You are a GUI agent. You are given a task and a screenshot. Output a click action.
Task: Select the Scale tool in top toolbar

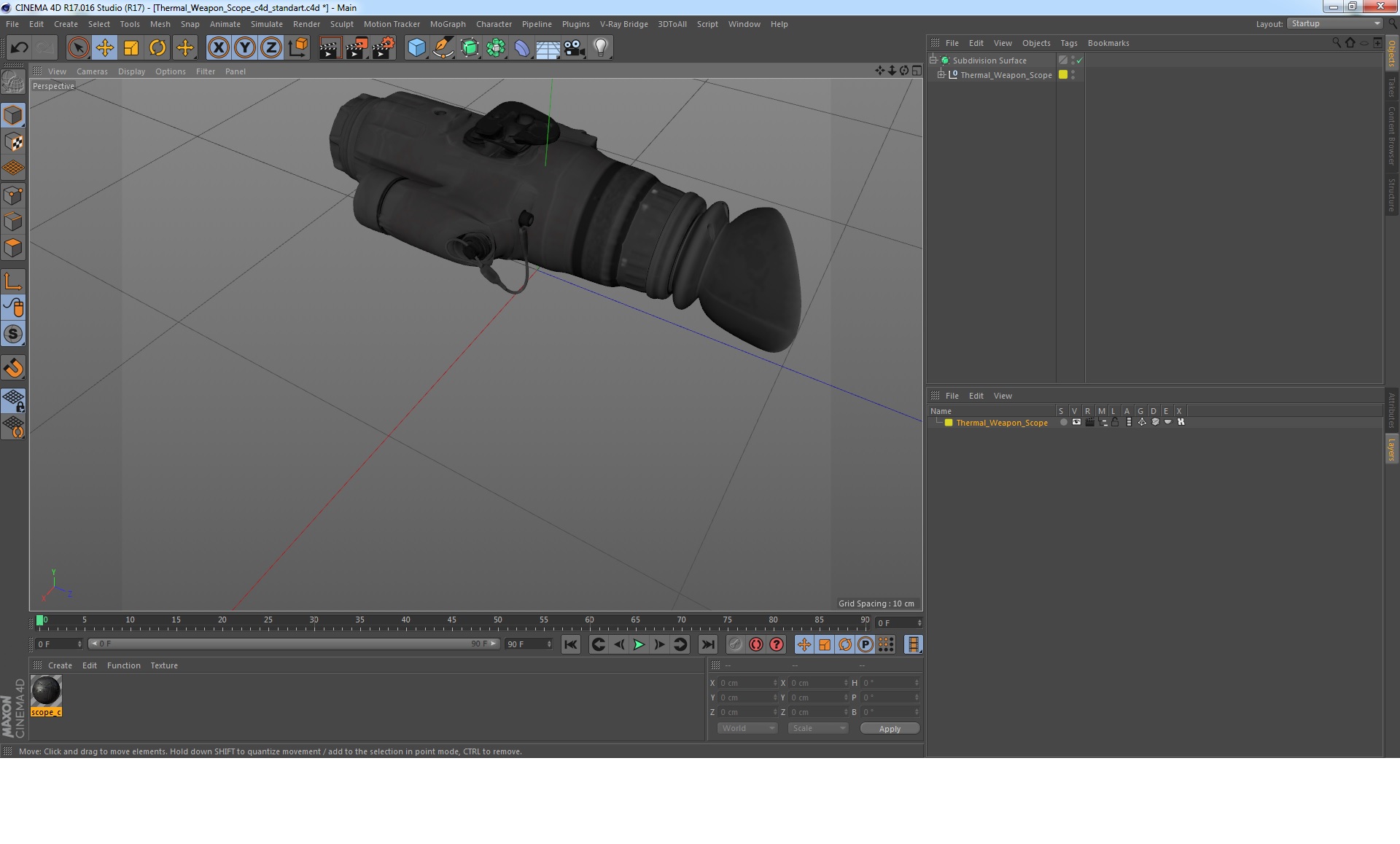click(131, 48)
